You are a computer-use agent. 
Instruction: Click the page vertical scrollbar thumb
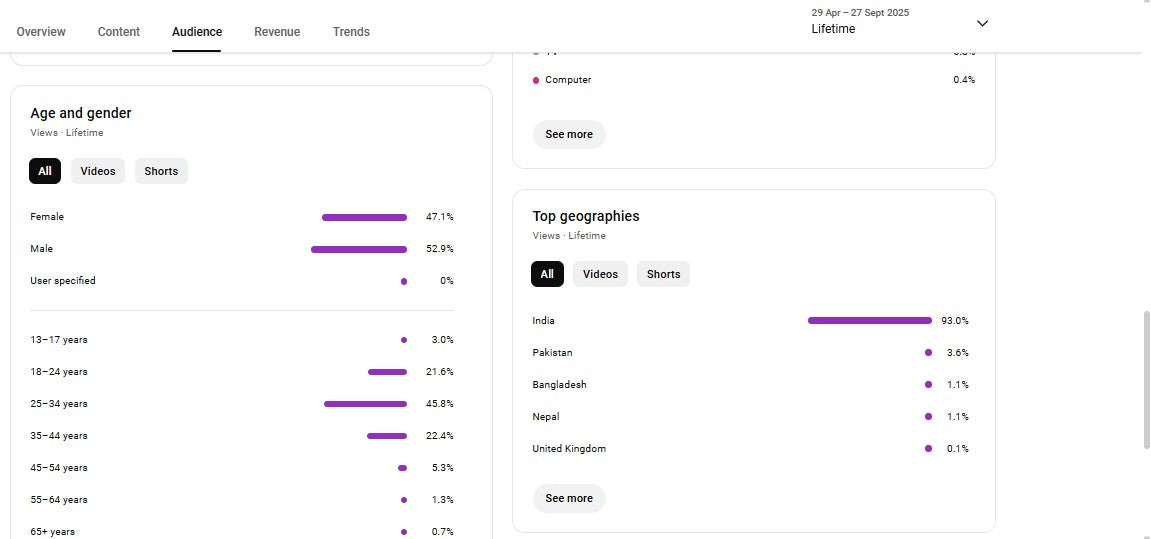coord(1146,380)
